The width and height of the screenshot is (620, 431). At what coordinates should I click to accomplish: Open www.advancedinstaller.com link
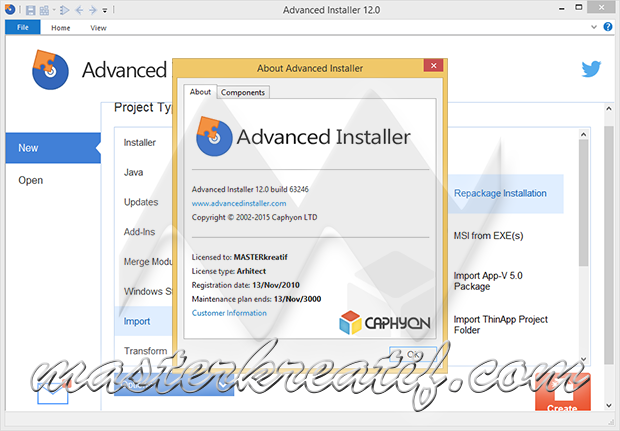tap(239, 203)
